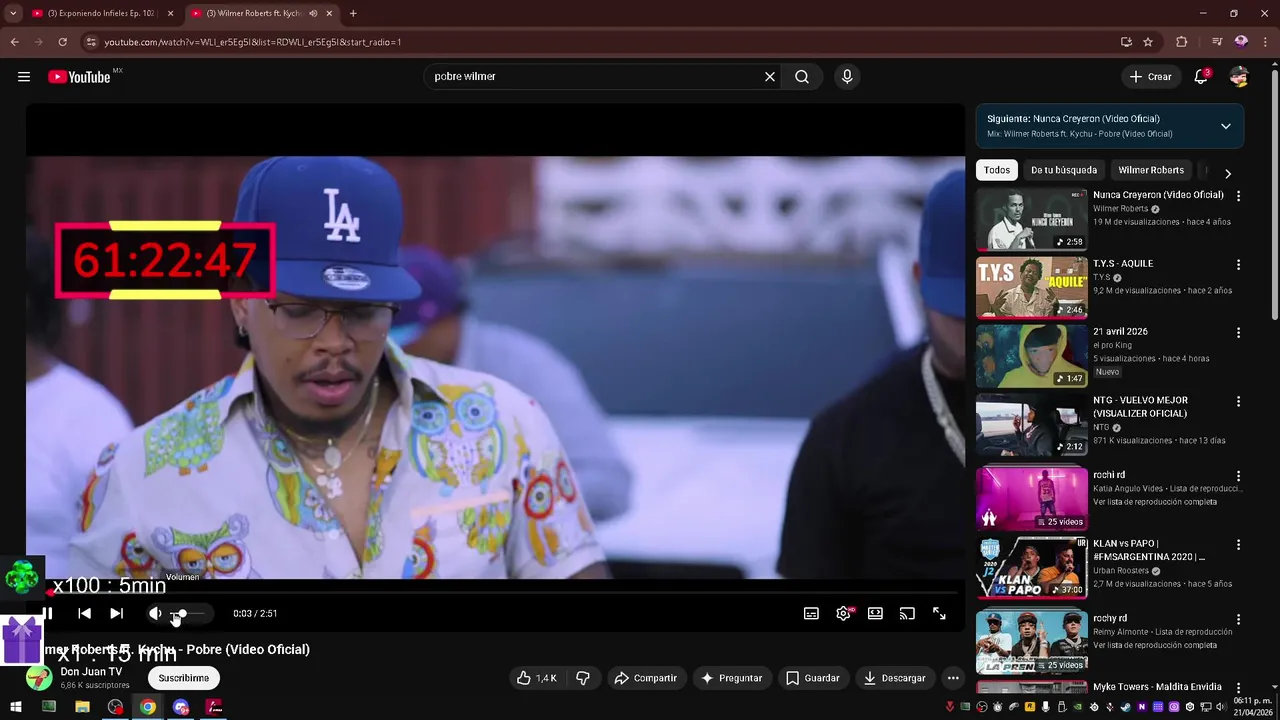Viewport: 1280px width, 720px height.
Task: Open the Chrome extensions puzzle icon
Action: 1182,42
